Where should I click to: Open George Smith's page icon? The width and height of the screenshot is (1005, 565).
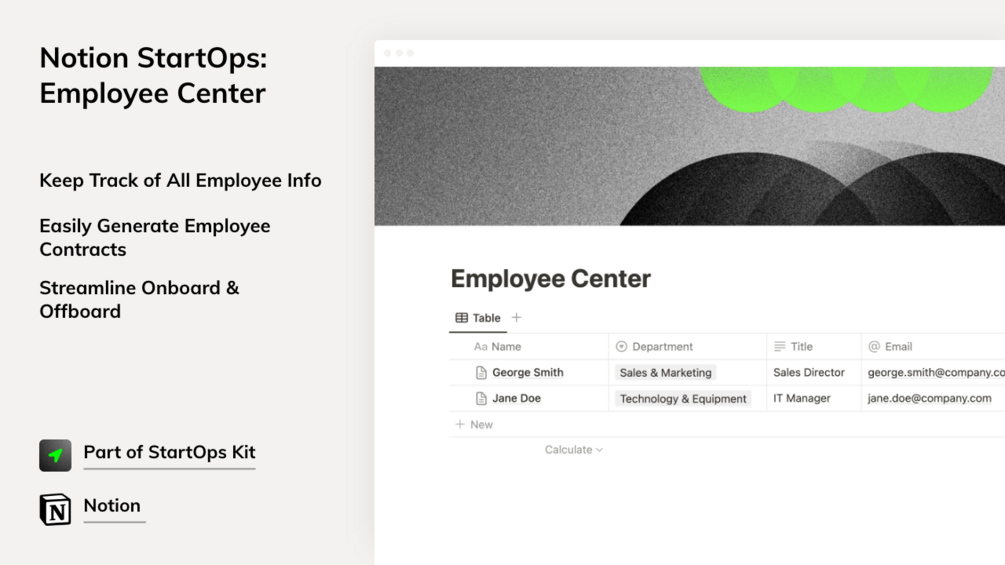pos(481,373)
